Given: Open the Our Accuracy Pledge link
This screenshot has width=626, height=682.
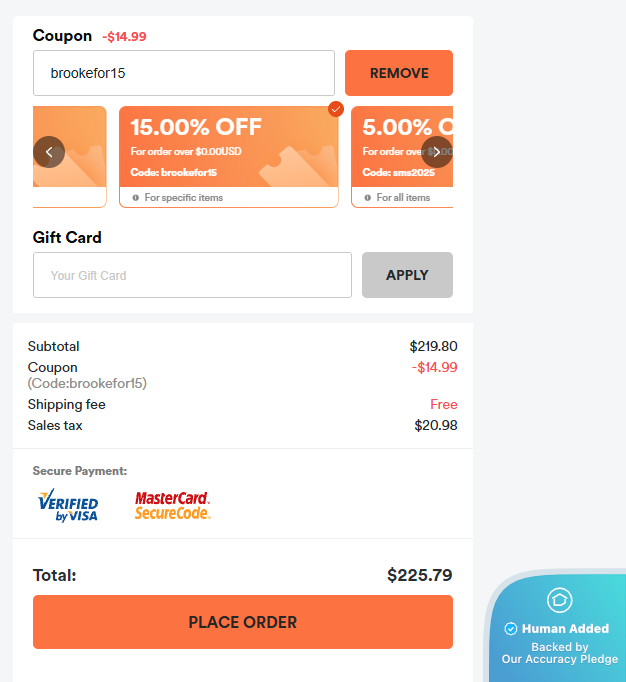Looking at the screenshot, I should pyautogui.click(x=560, y=659).
